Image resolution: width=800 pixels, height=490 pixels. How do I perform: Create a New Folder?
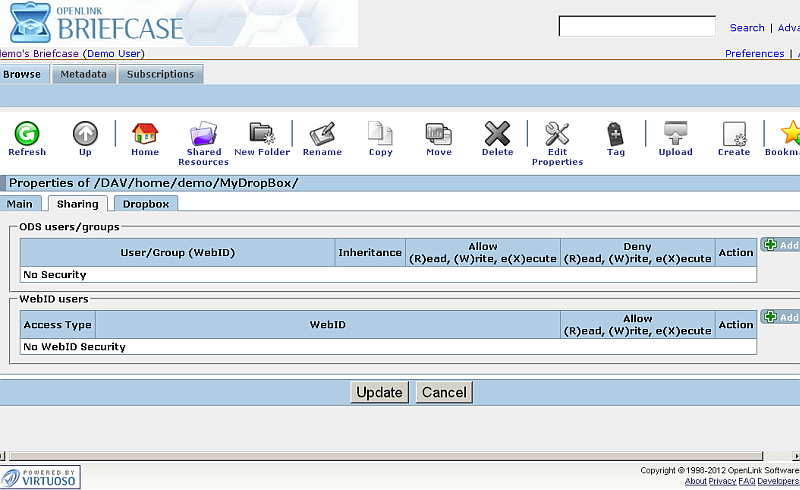tap(262, 134)
